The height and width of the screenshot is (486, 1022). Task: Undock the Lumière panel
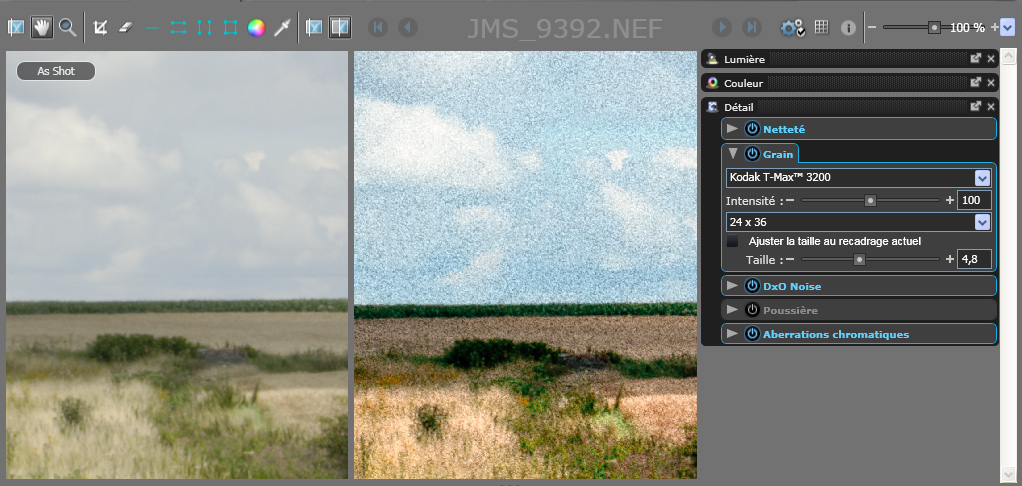click(976, 59)
